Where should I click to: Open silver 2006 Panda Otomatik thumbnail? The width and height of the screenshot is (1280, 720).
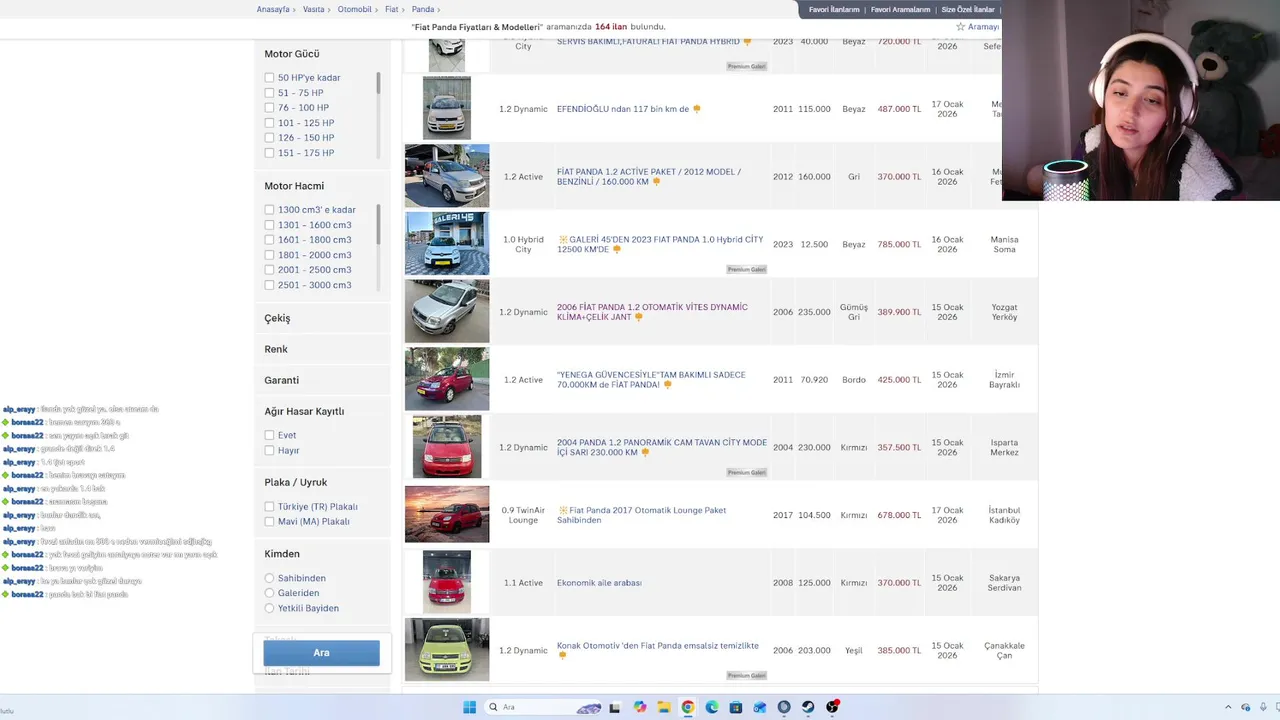(447, 311)
